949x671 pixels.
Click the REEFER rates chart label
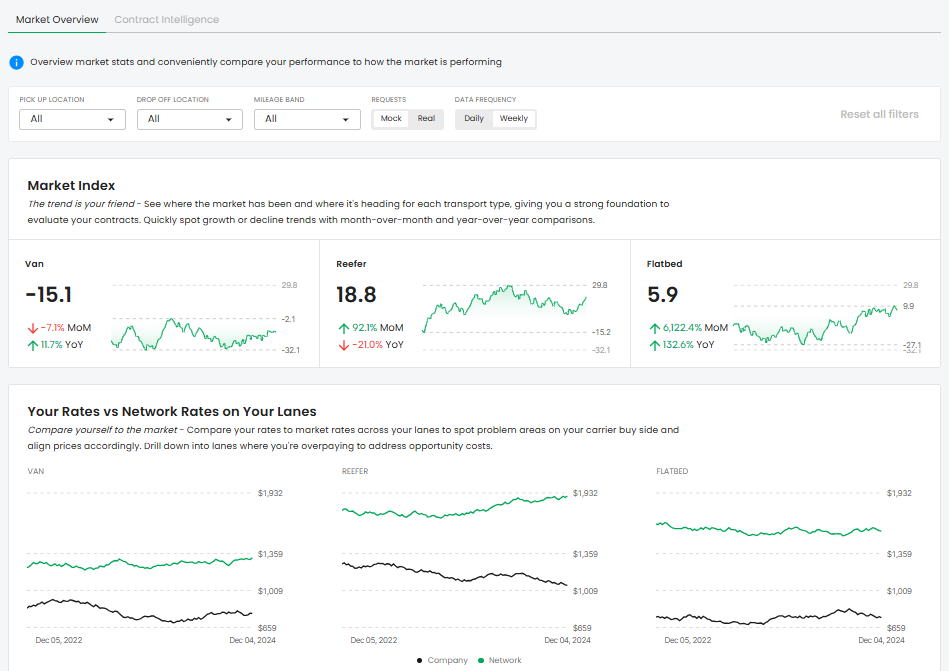355,471
